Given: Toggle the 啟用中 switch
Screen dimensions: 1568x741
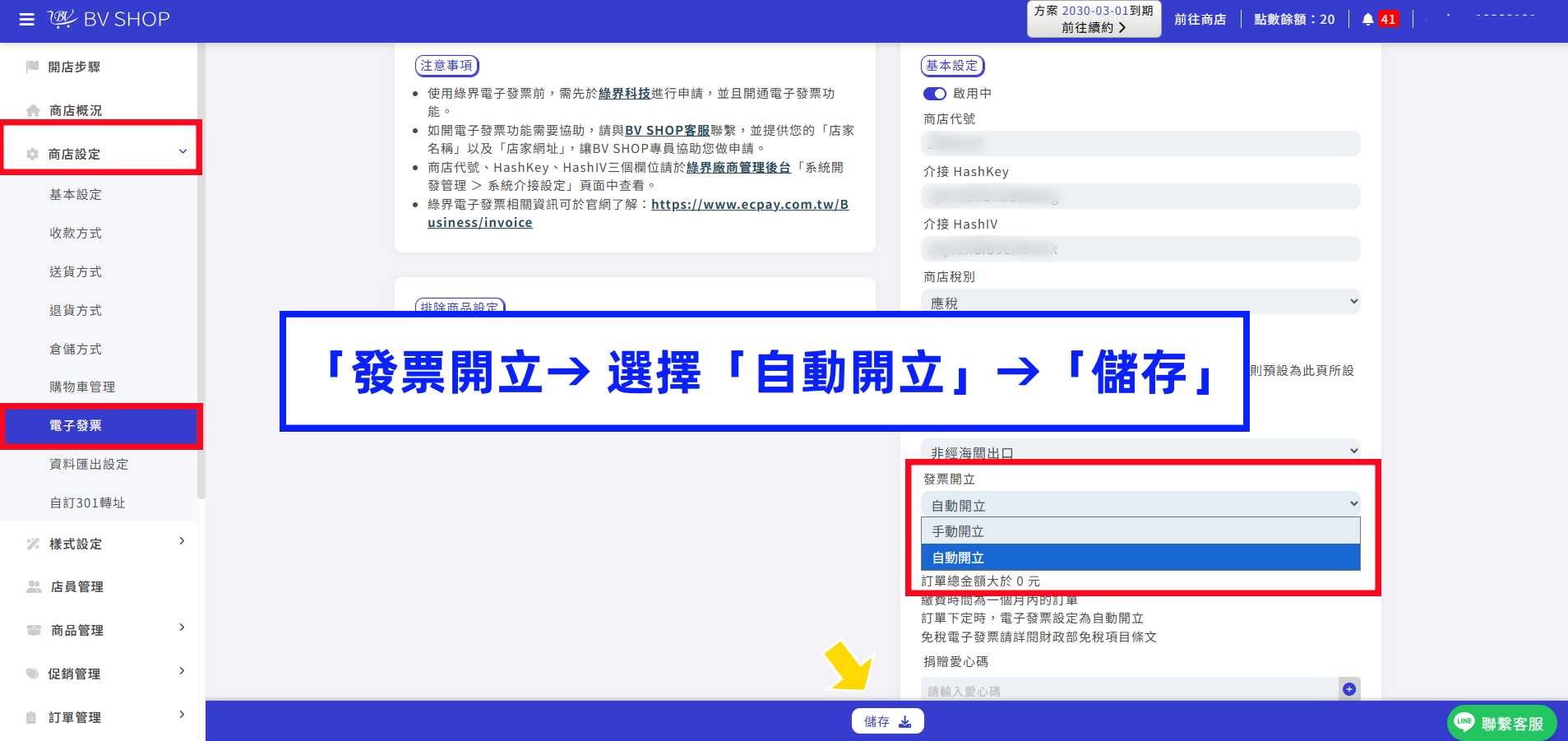Looking at the screenshot, I should point(935,94).
